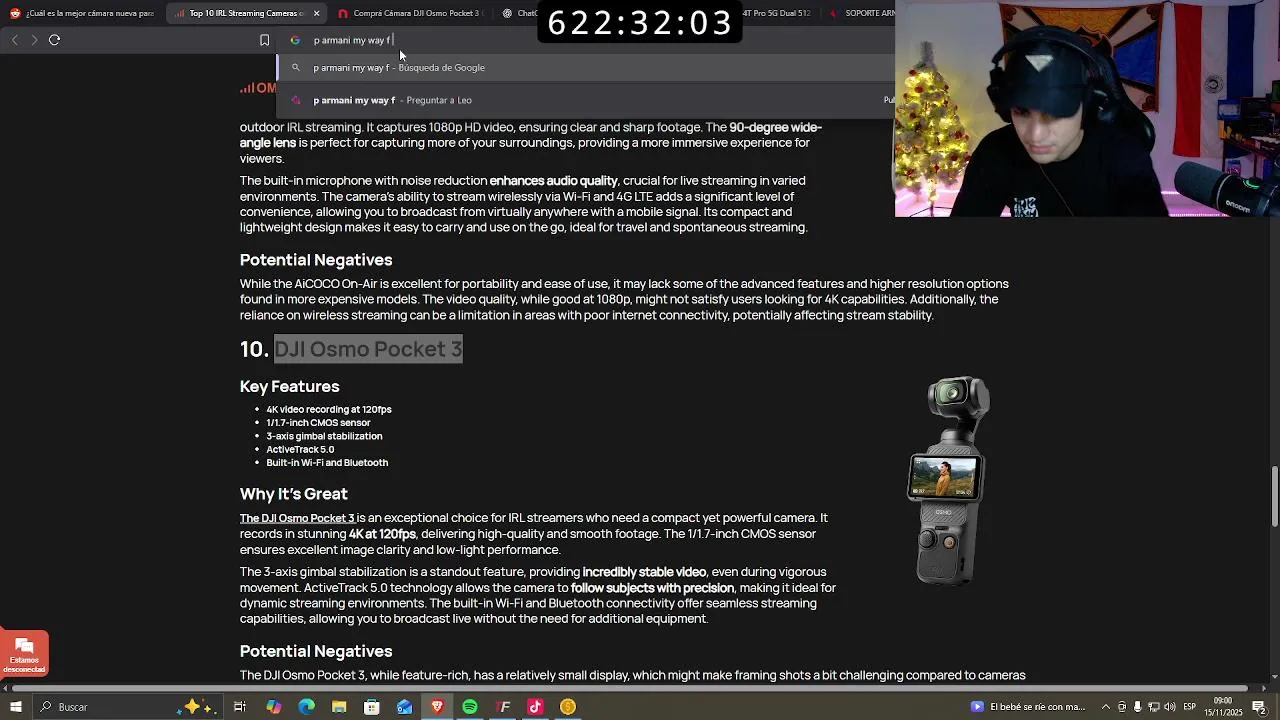Click the Google icon in the address bar

295,40
